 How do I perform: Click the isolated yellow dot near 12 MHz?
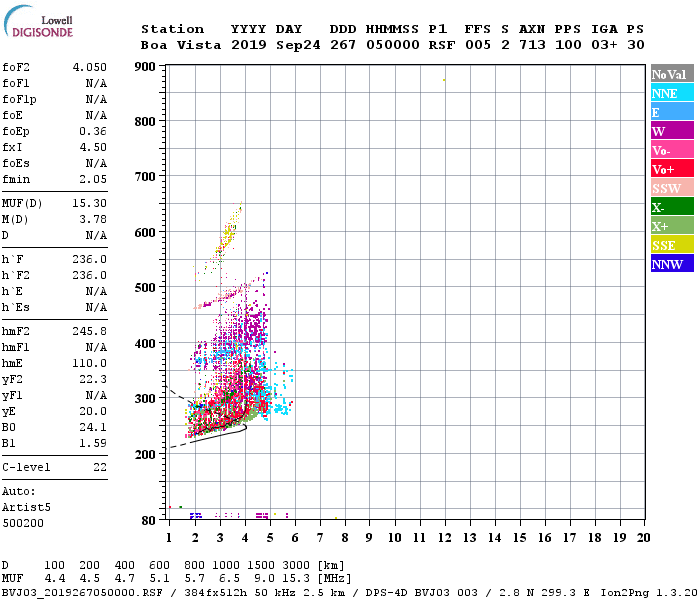pyautogui.click(x=444, y=80)
